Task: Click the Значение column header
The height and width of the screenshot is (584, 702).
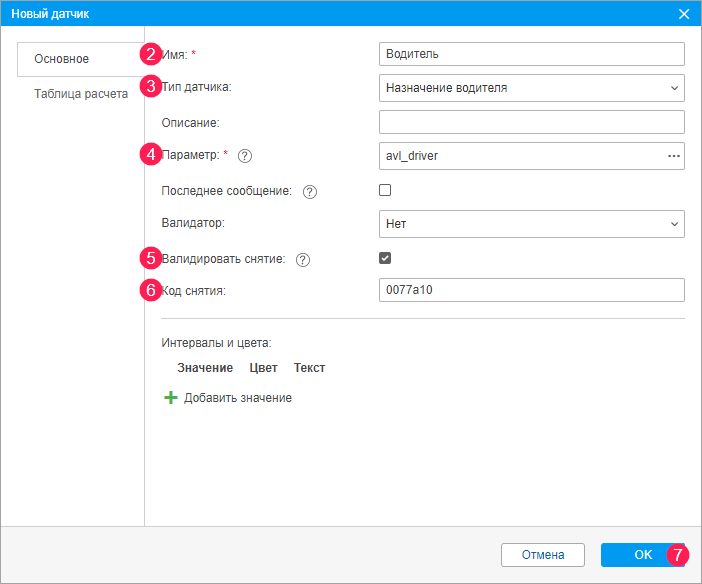Action: click(x=205, y=368)
